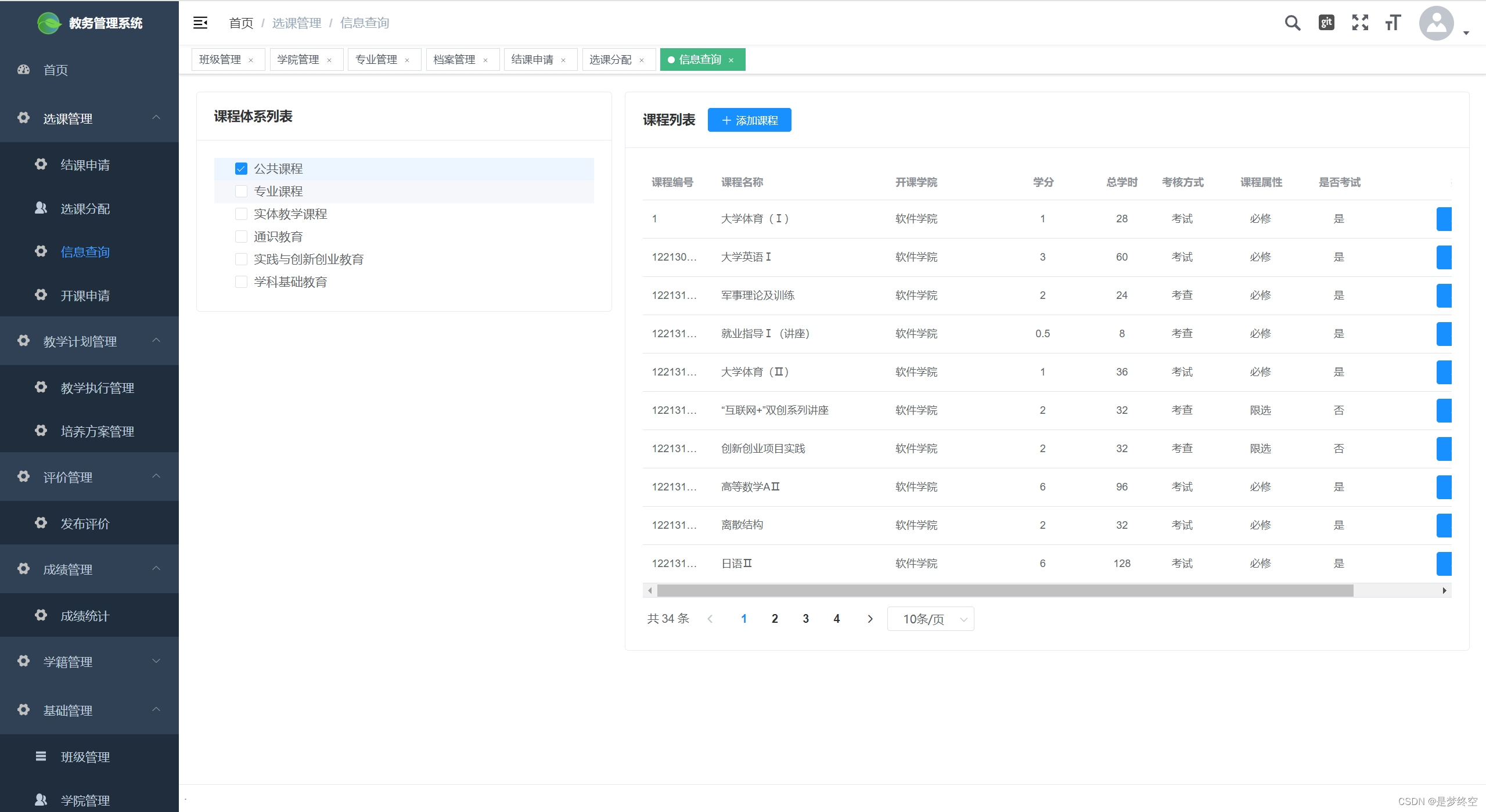The width and height of the screenshot is (1486, 812).
Task: Check the 实体教学课程 checkbox
Action: (x=241, y=214)
